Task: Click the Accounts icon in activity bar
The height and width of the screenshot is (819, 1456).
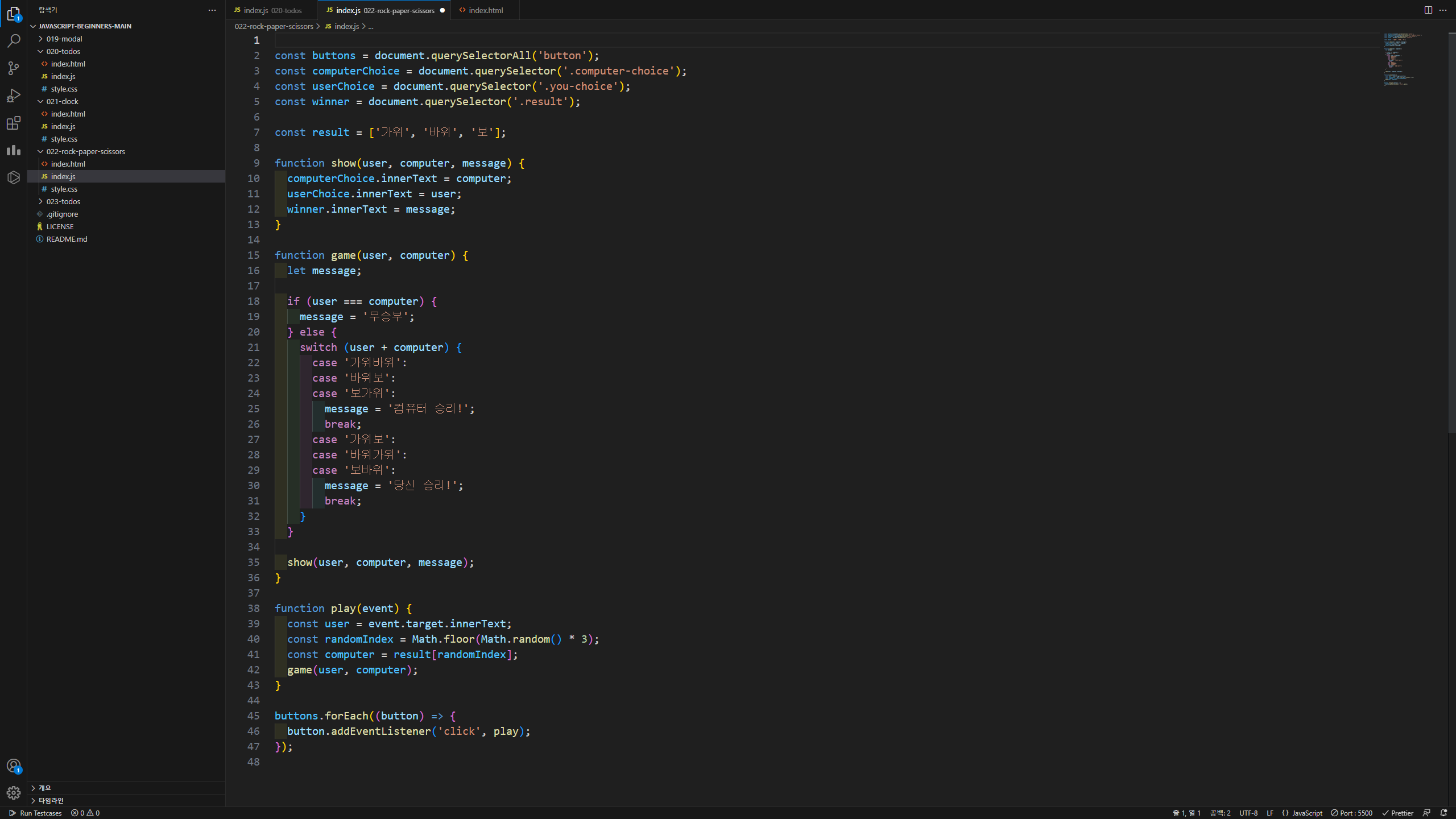Action: click(14, 766)
